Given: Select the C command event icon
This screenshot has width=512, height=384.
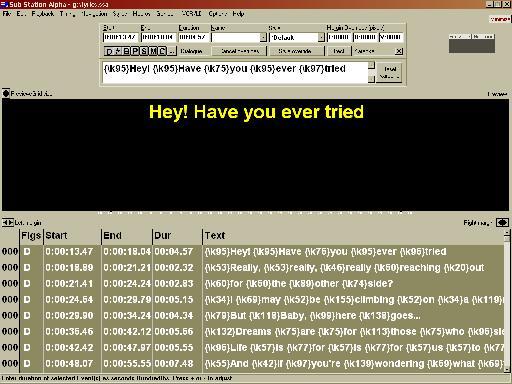Looking at the screenshot, I should click(x=162, y=51).
